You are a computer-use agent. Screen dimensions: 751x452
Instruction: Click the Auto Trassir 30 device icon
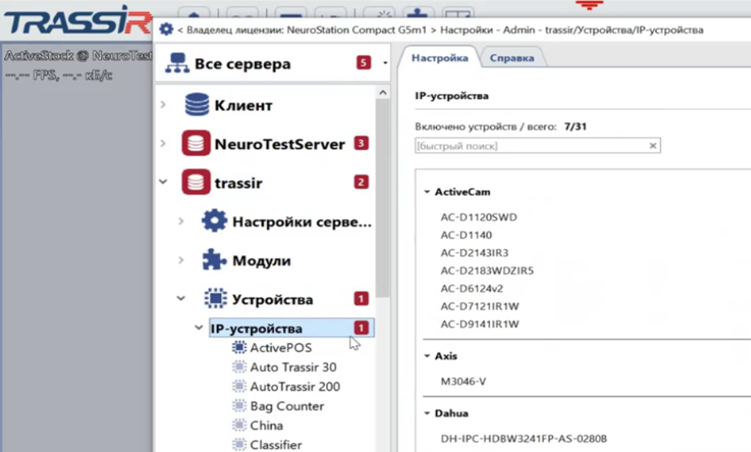click(x=239, y=367)
